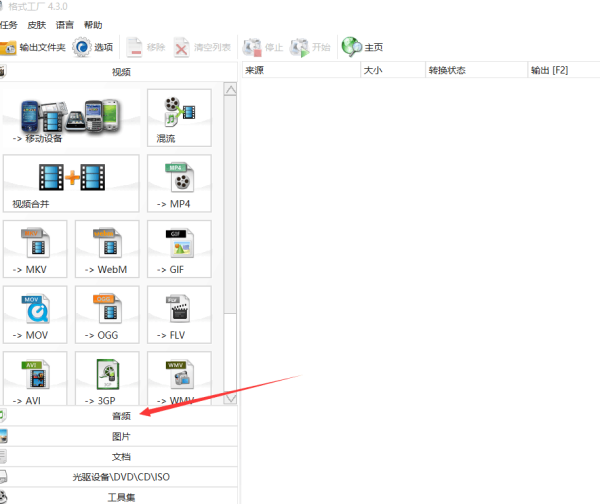Open the 语言 language menu
600x504 pixels.
coord(64,24)
